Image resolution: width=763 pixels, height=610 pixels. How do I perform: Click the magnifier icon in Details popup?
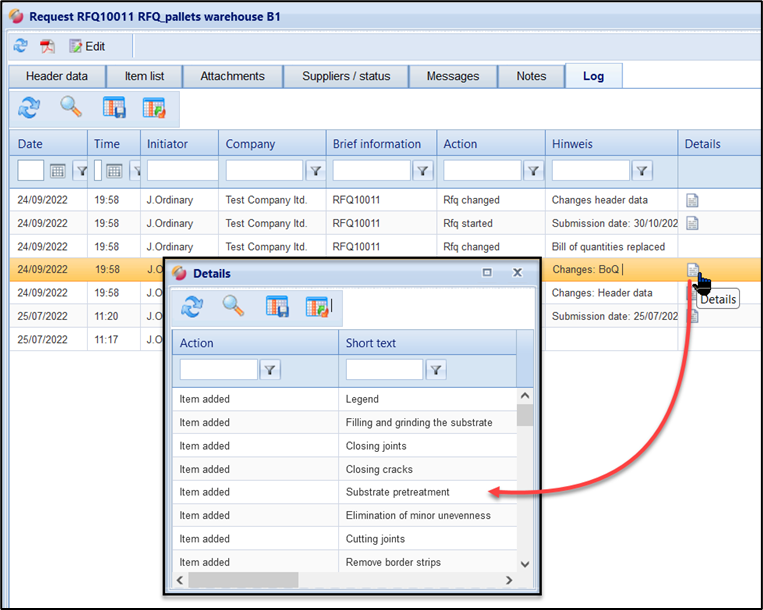point(233,306)
